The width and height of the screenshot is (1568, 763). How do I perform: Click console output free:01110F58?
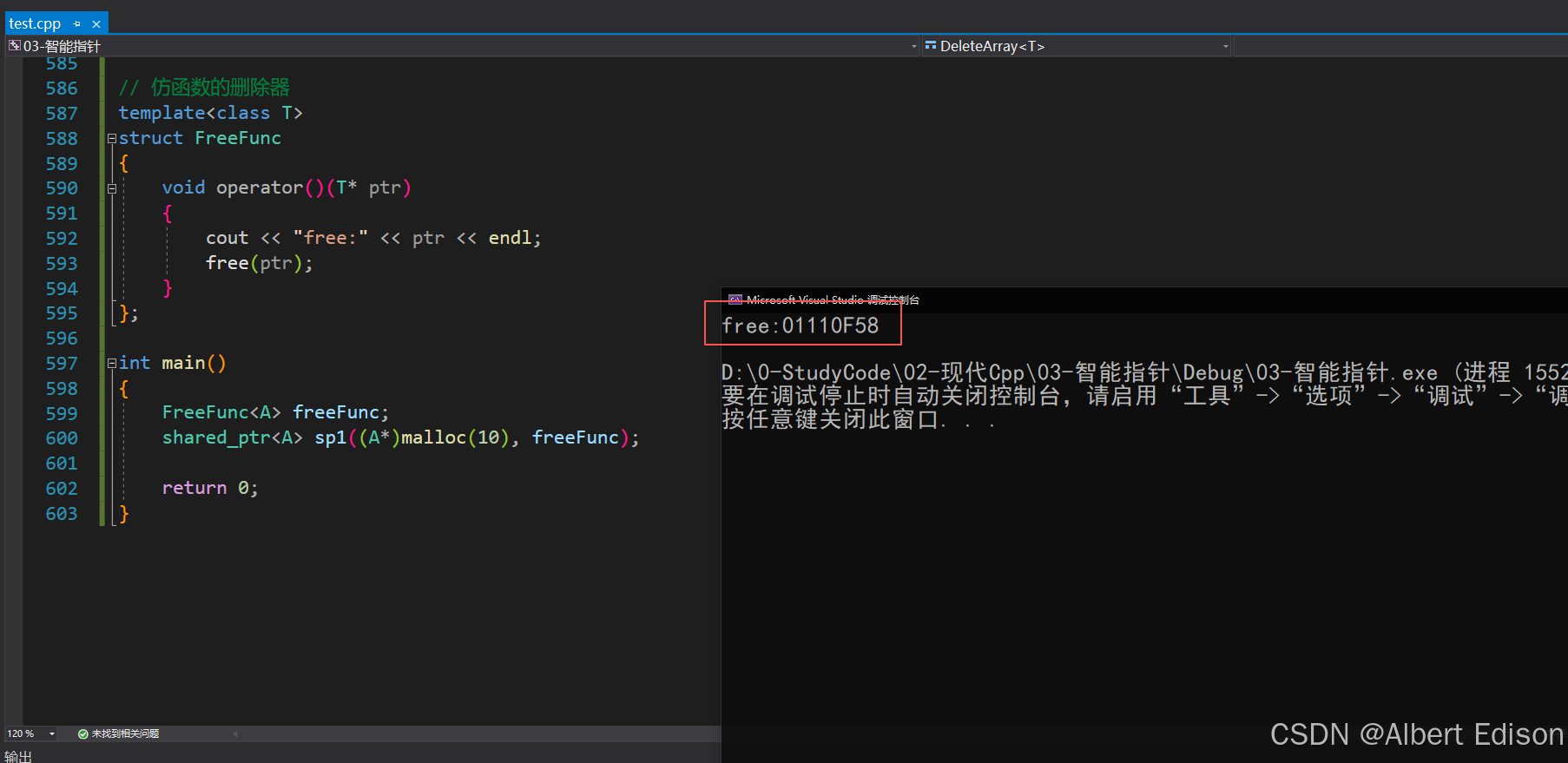click(x=800, y=326)
